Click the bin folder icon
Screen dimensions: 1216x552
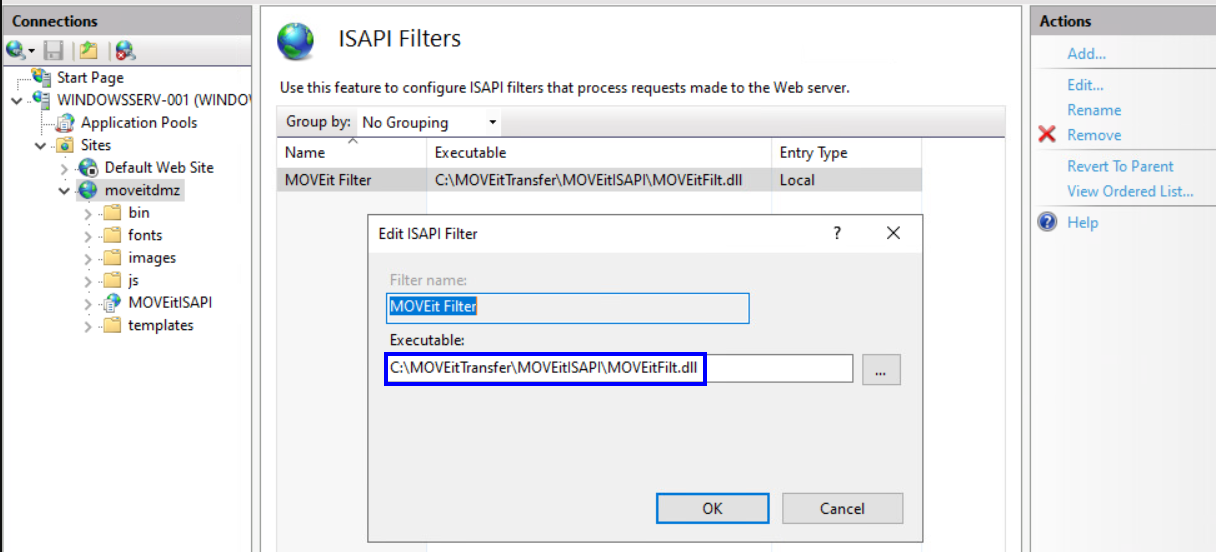coord(111,212)
